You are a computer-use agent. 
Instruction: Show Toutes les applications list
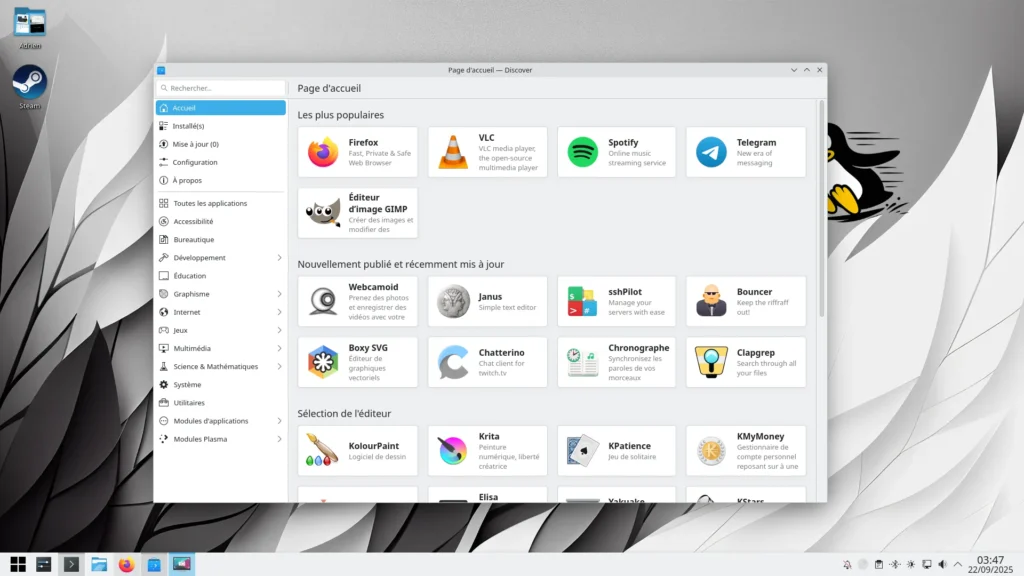point(209,203)
